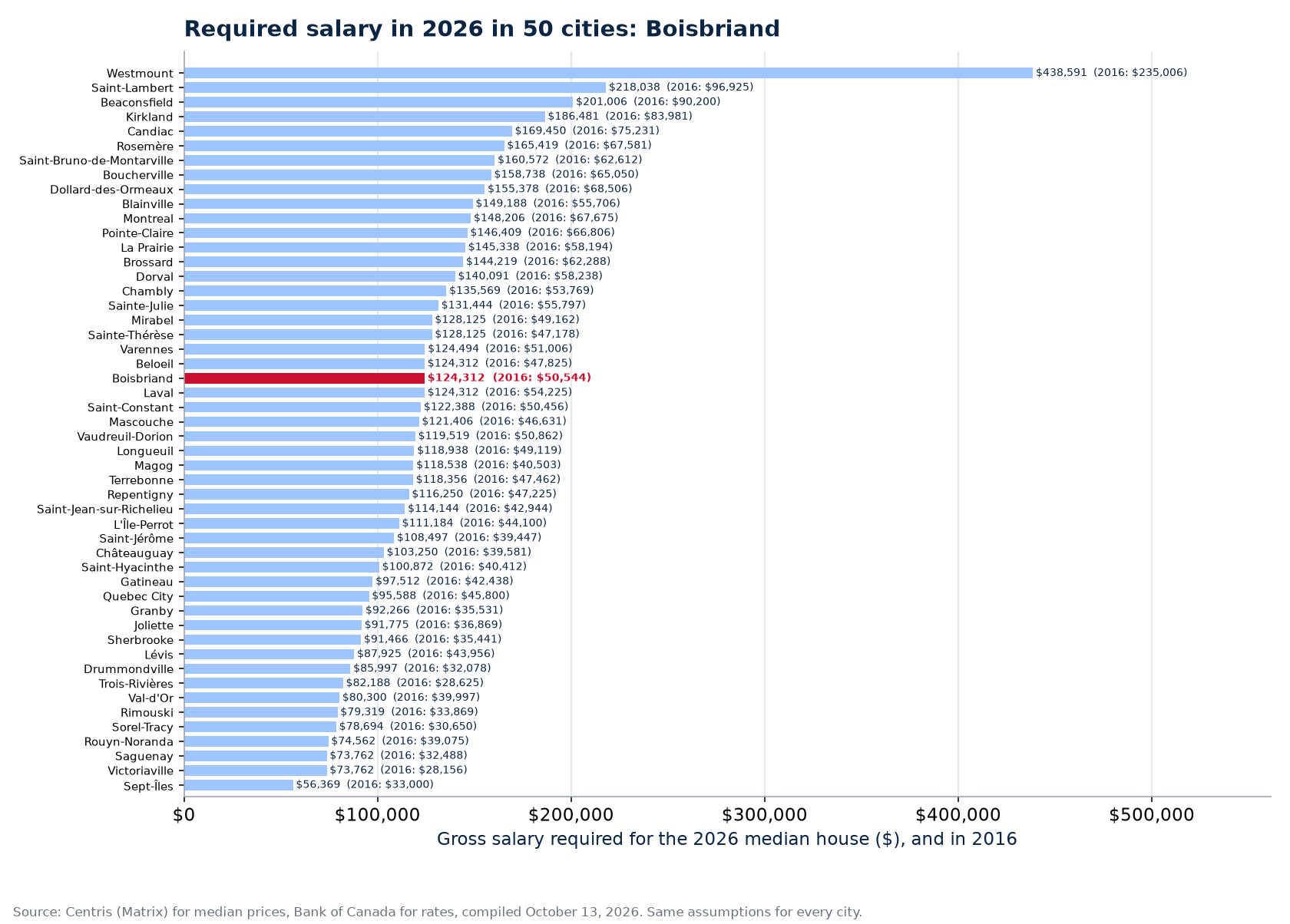The image size is (1290, 924).
Task: Click the Westmount bar in the chart
Action: 608,73
